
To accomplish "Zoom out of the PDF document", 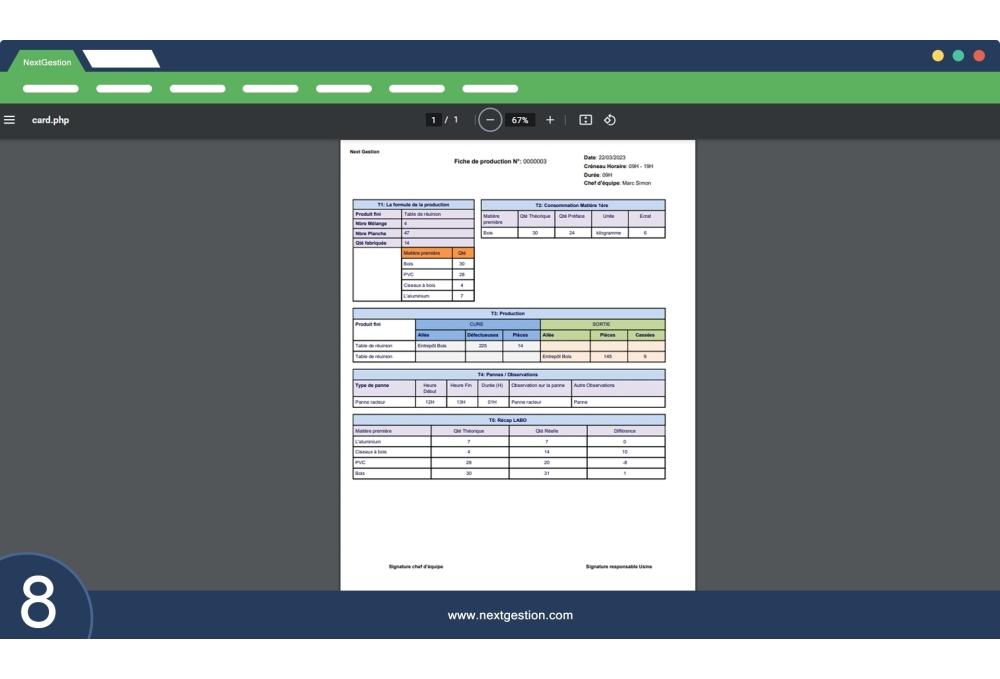I will click(489, 119).
